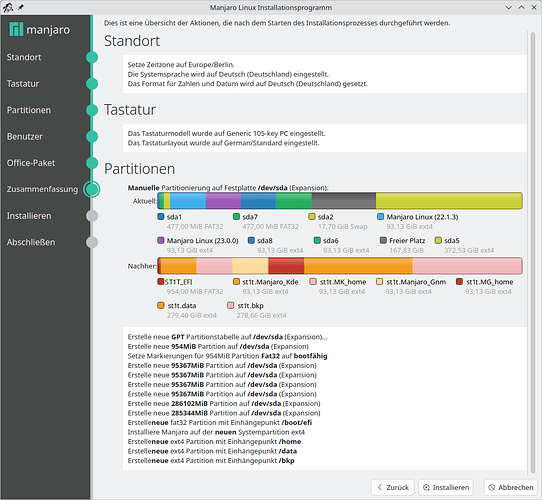Close the installer window
542x500 pixels.
[x=534, y=7]
